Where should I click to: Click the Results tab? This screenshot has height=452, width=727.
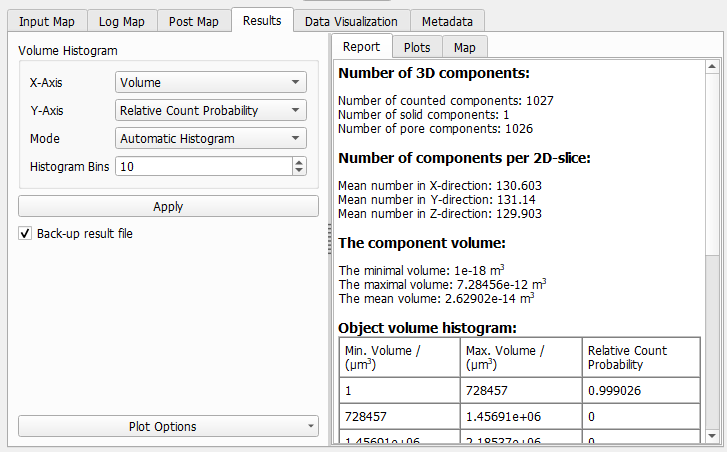262,20
